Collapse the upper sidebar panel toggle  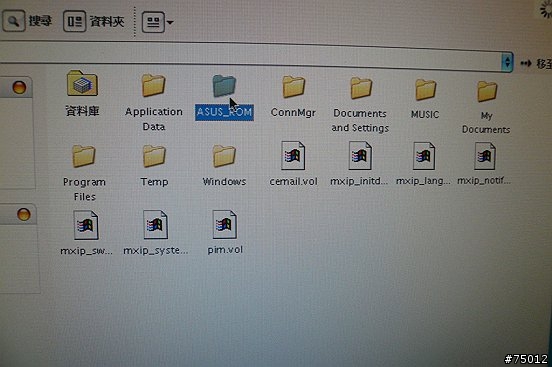(x=19, y=87)
